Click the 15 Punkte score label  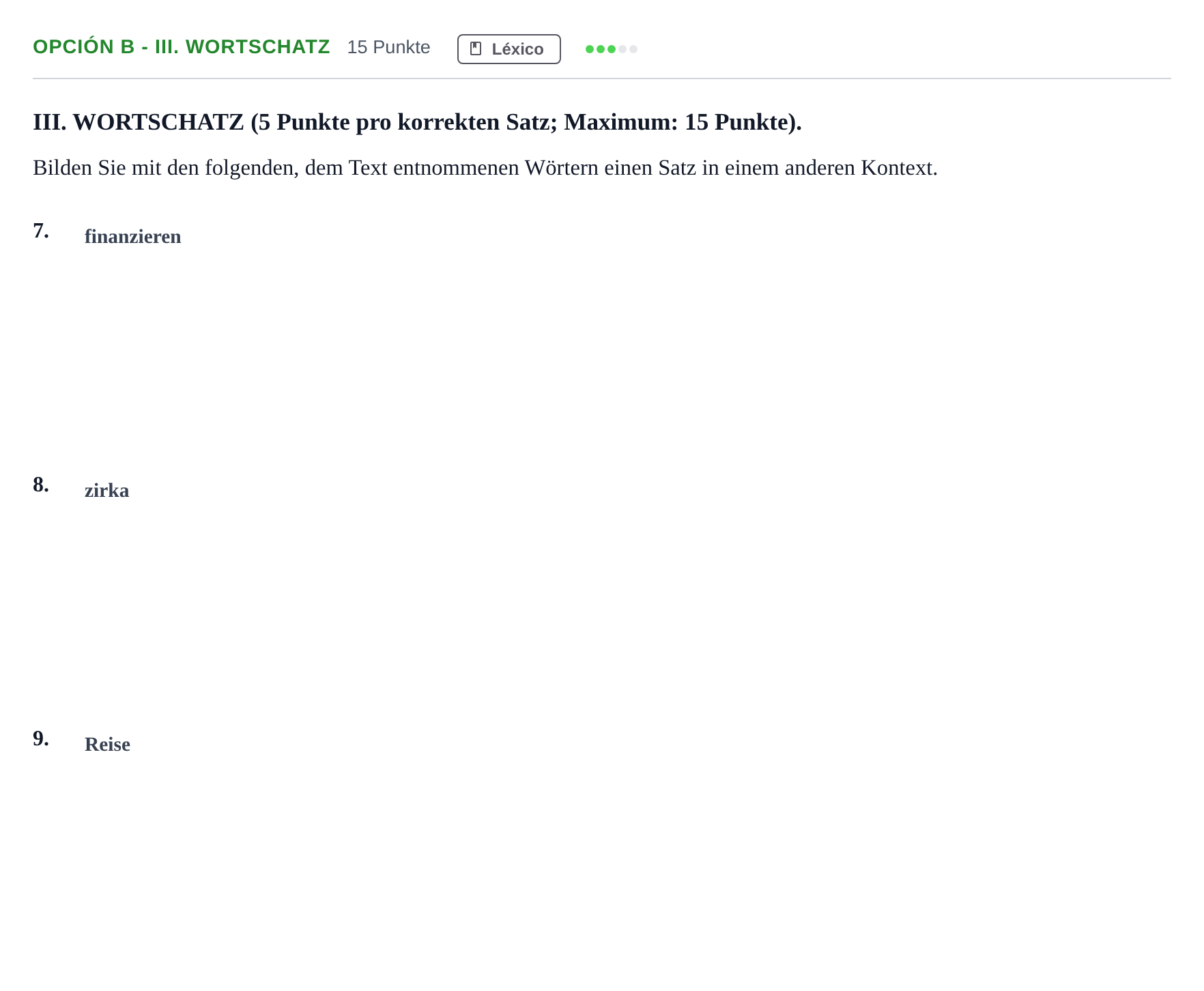[x=388, y=47]
